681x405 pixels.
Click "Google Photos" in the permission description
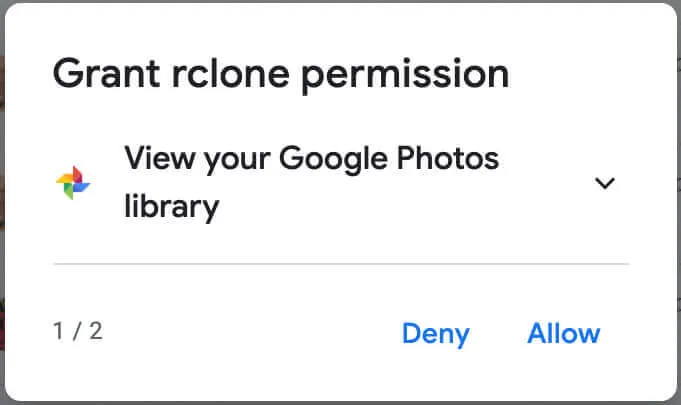pyautogui.click(x=389, y=158)
